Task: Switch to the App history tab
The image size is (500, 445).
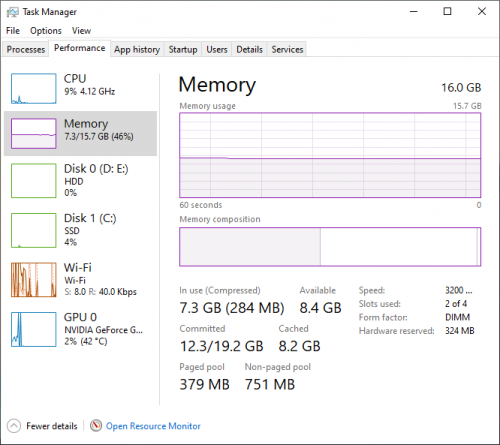Action: click(x=137, y=49)
